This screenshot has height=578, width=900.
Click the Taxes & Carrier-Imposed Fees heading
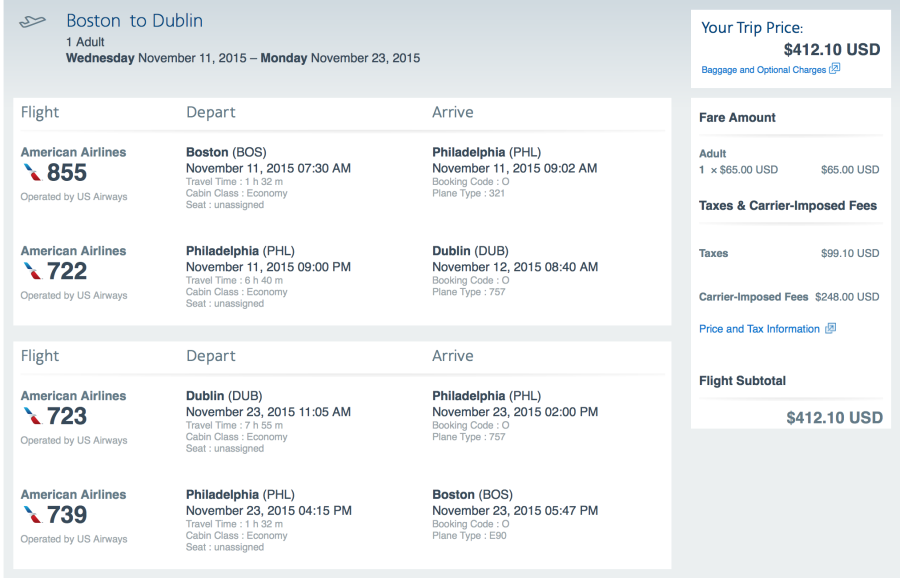point(787,206)
